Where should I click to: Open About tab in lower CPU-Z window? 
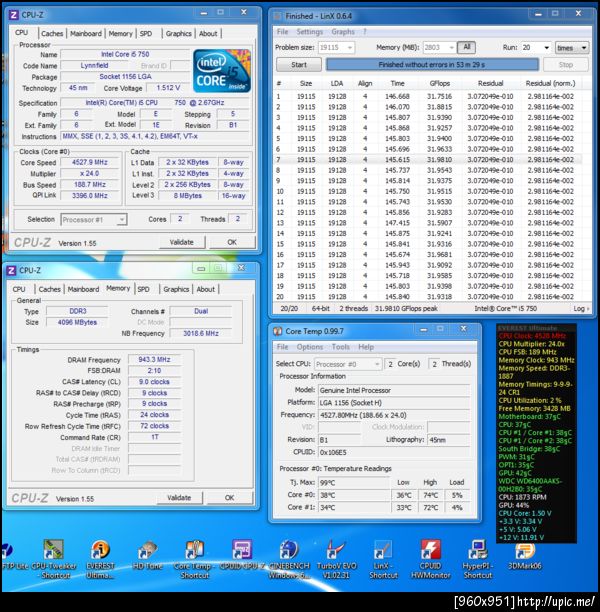(206, 289)
